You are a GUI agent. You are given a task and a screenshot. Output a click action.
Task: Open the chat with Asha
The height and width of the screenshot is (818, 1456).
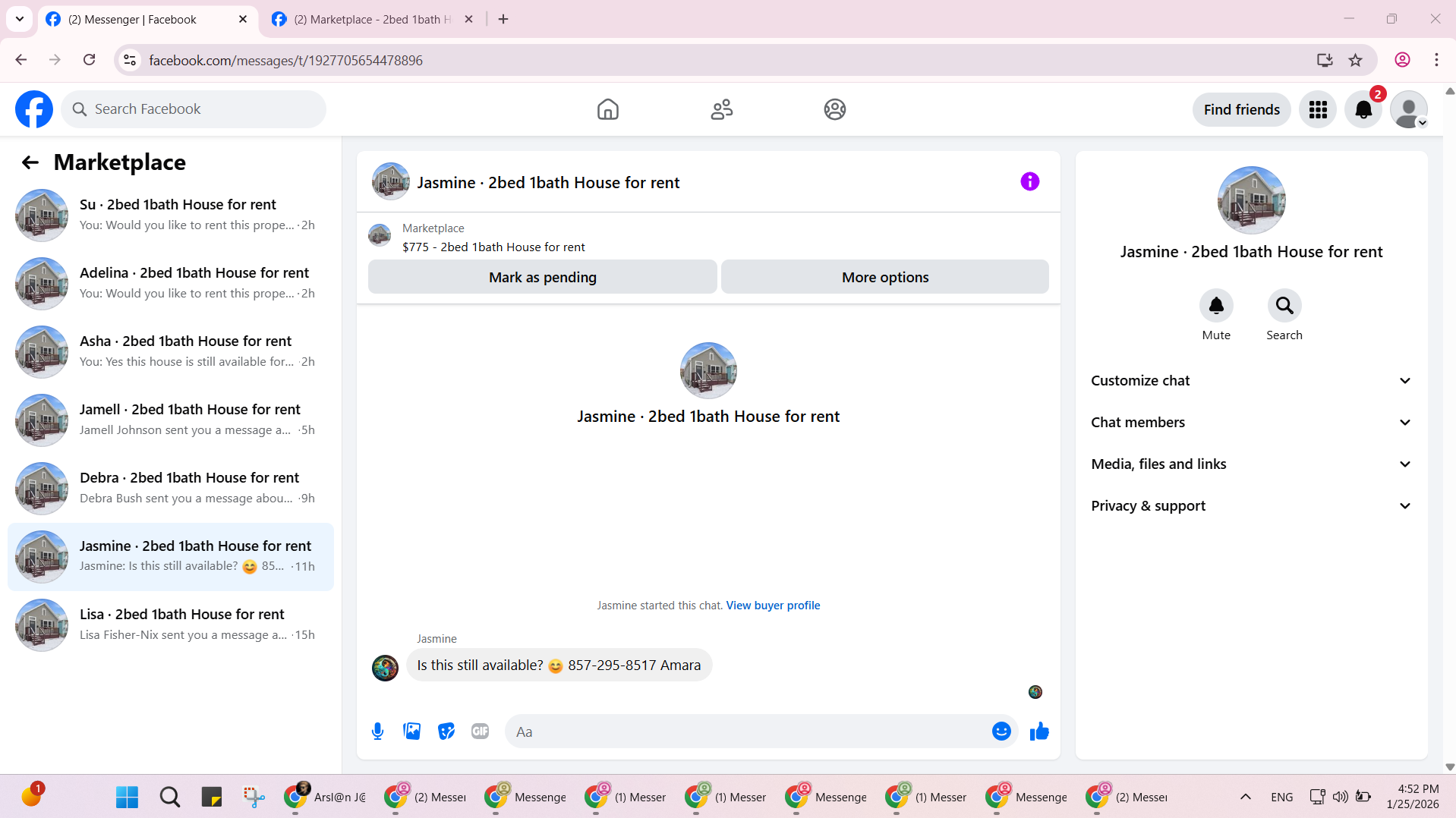[171, 352]
